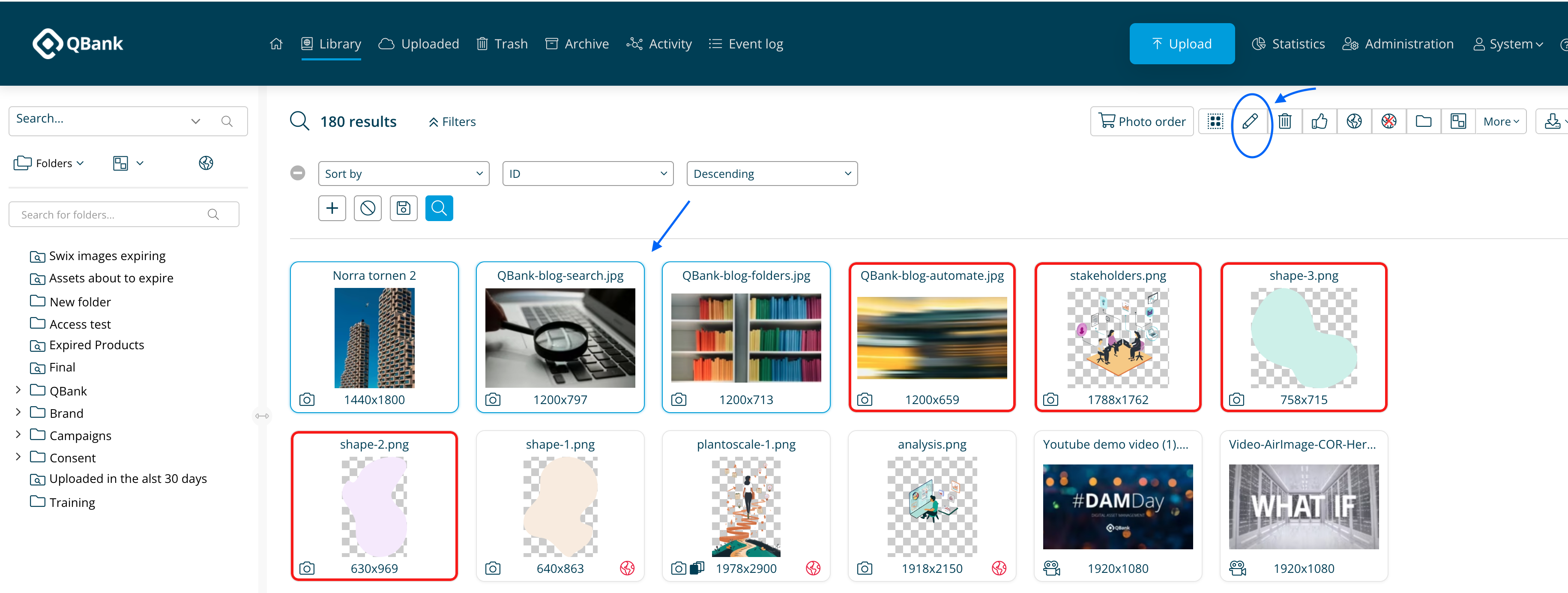Expand the Campaigns folder
This screenshot has height=593, width=1568.
tap(18, 434)
